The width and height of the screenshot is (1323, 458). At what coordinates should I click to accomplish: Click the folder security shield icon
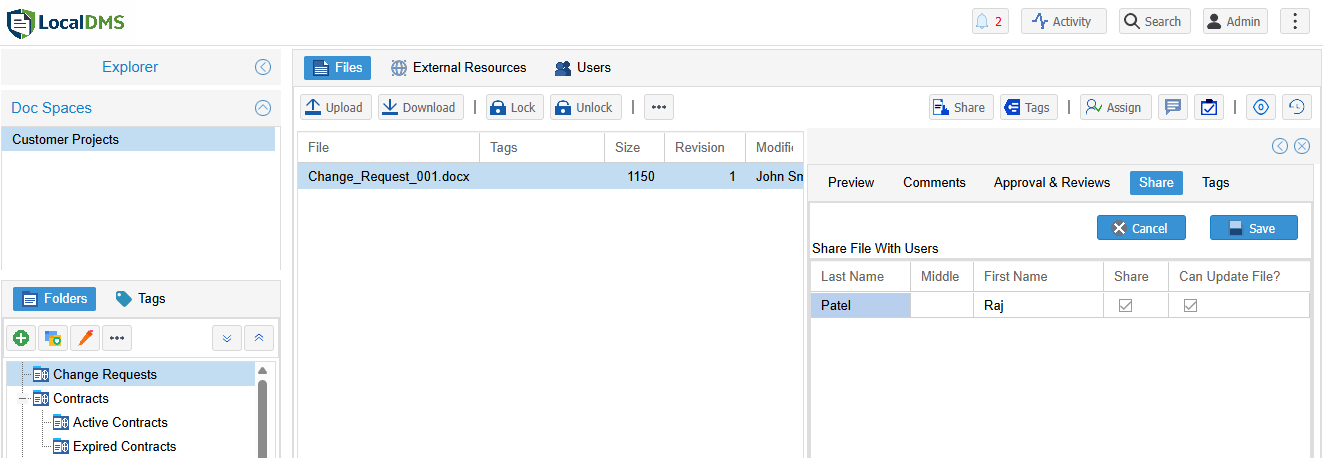click(53, 338)
